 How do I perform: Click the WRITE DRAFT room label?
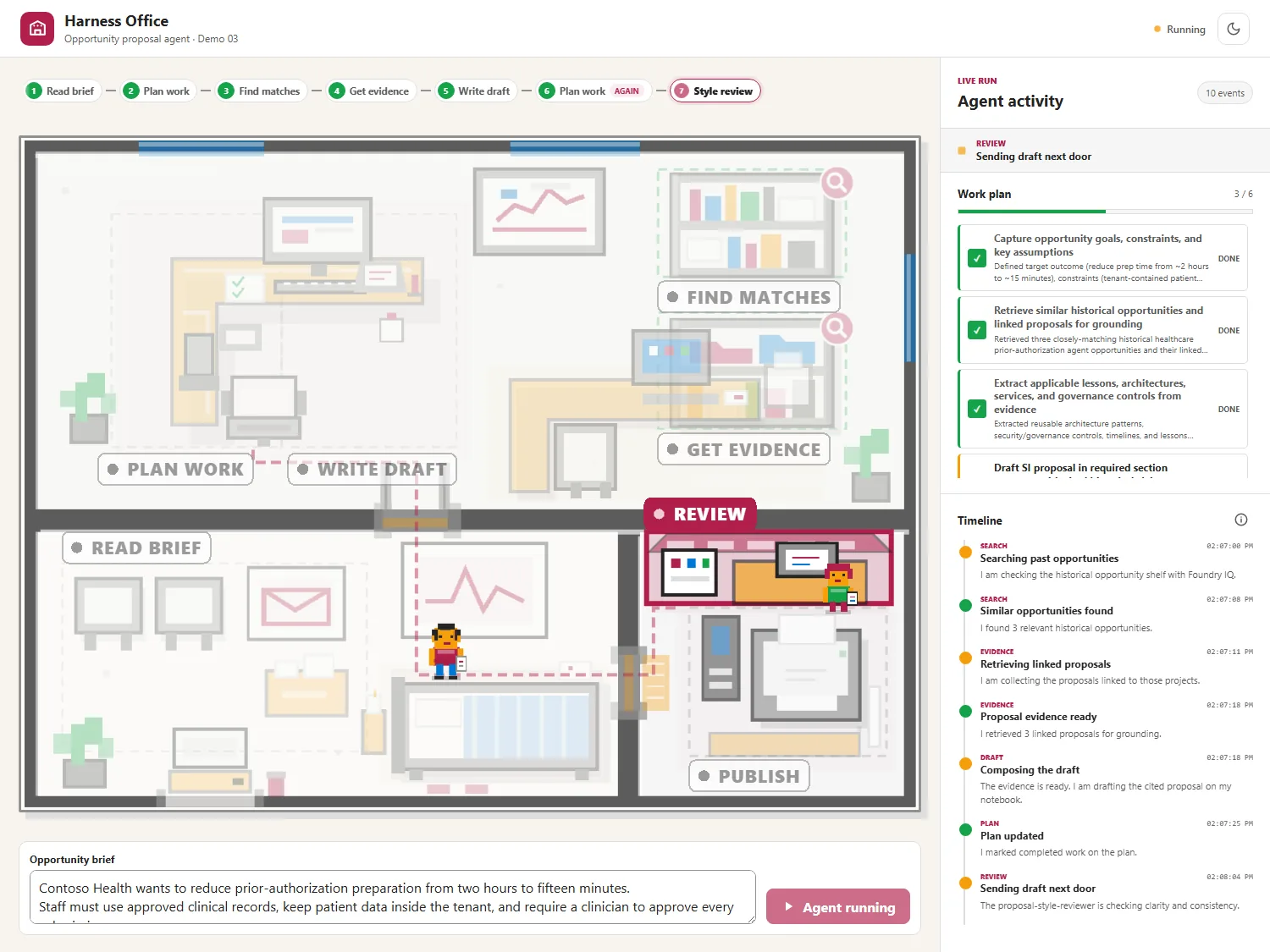373,469
